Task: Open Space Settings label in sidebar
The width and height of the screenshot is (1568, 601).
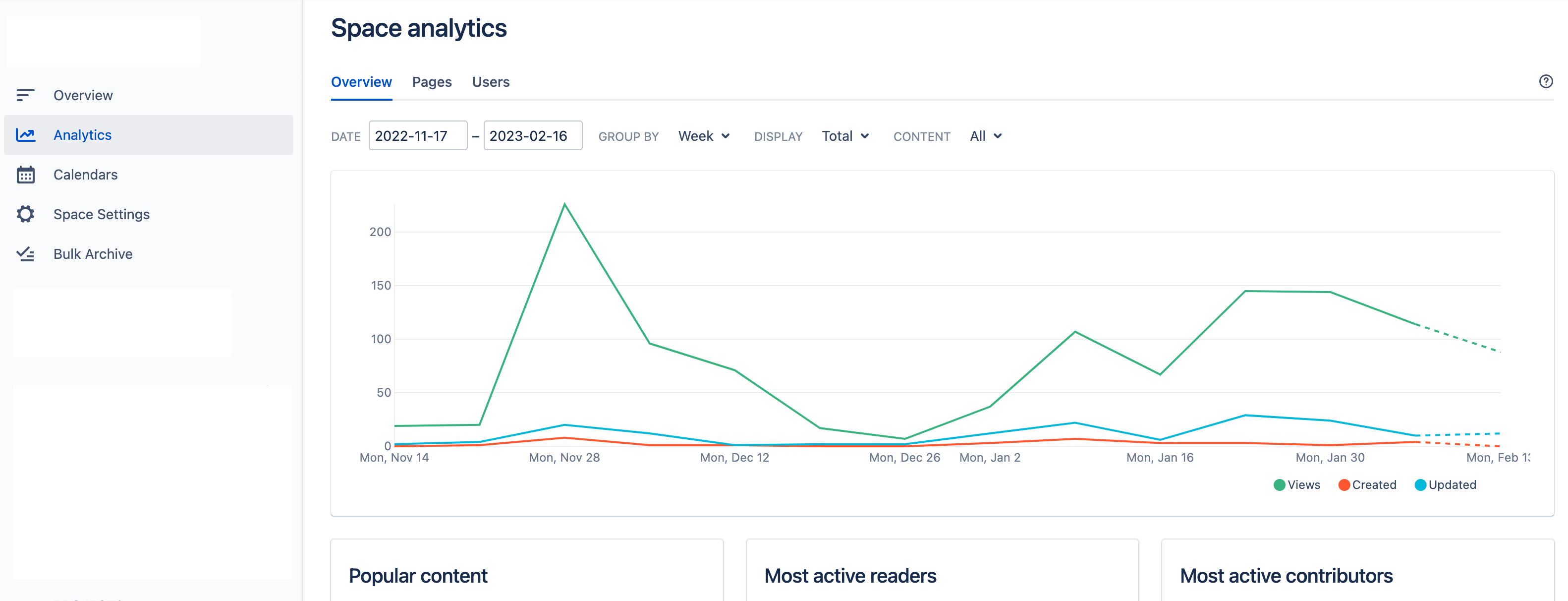Action: coord(102,214)
